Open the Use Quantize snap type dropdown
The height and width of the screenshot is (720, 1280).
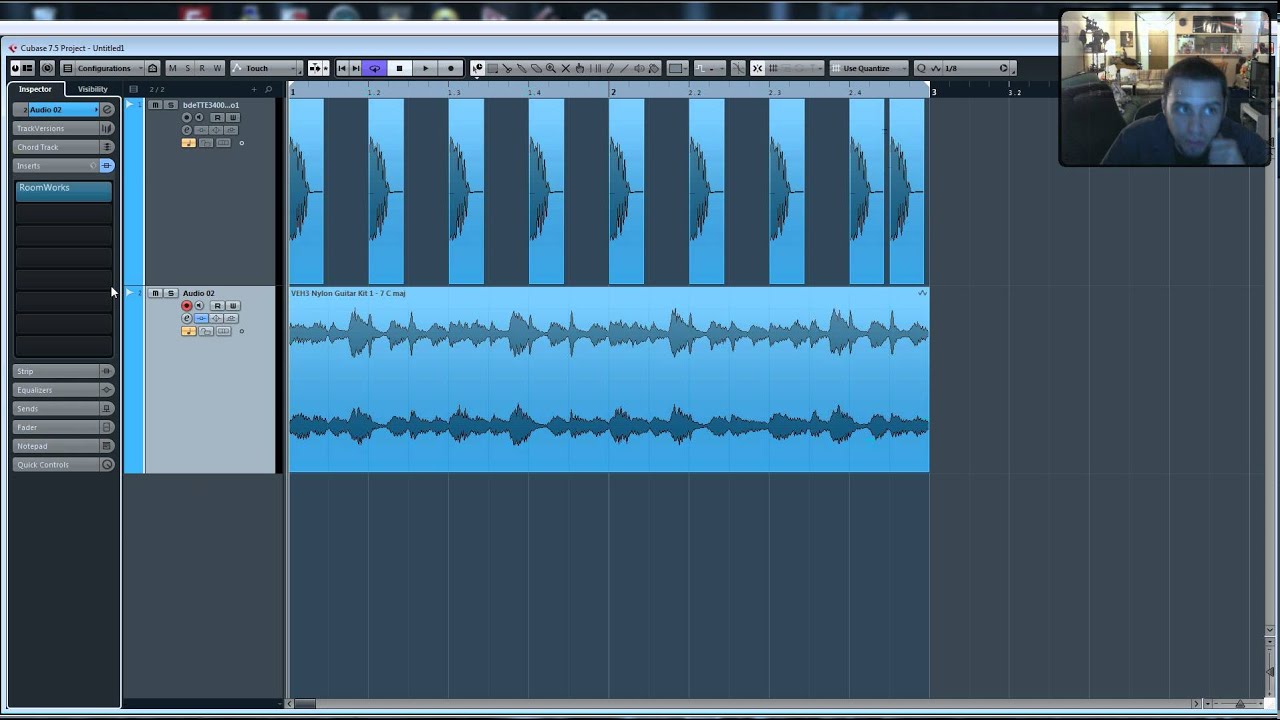click(868, 68)
